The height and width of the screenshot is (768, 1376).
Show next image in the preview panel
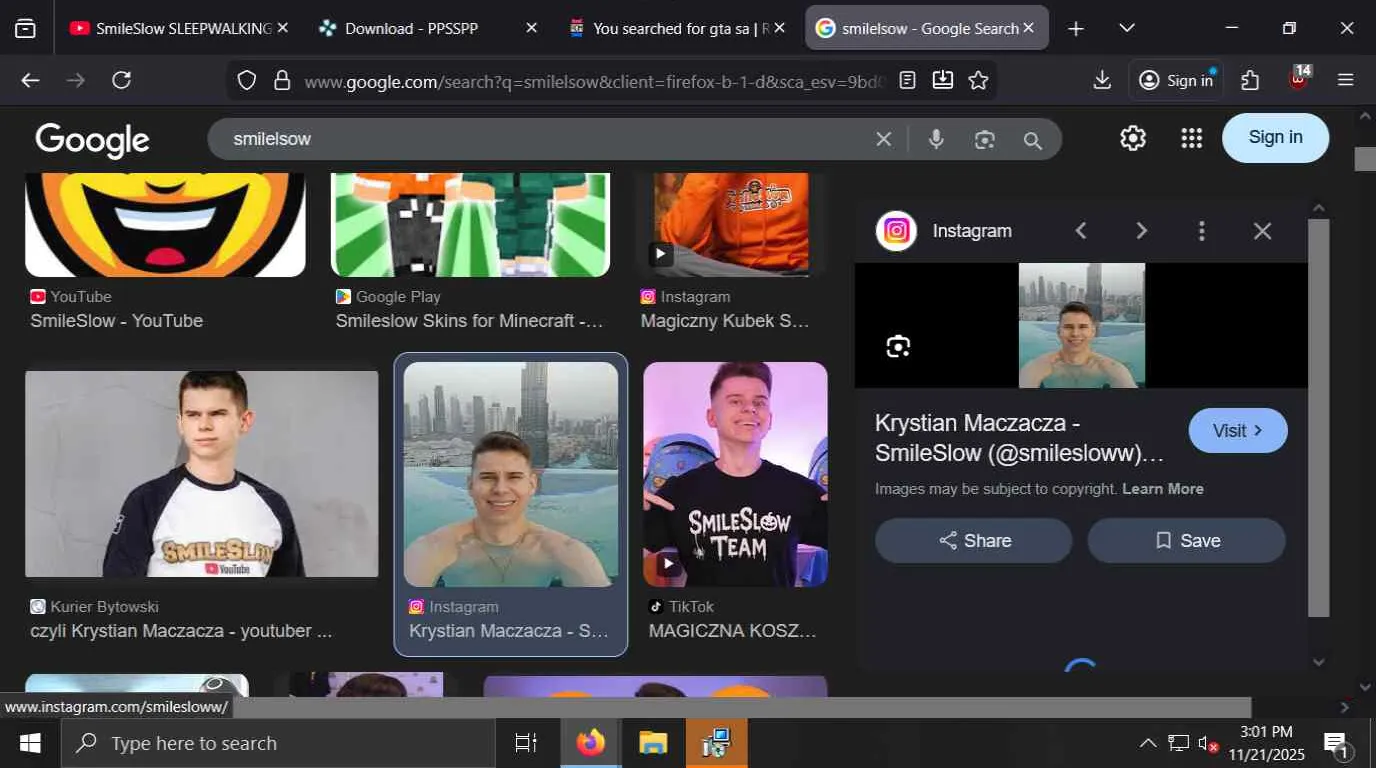1141,231
